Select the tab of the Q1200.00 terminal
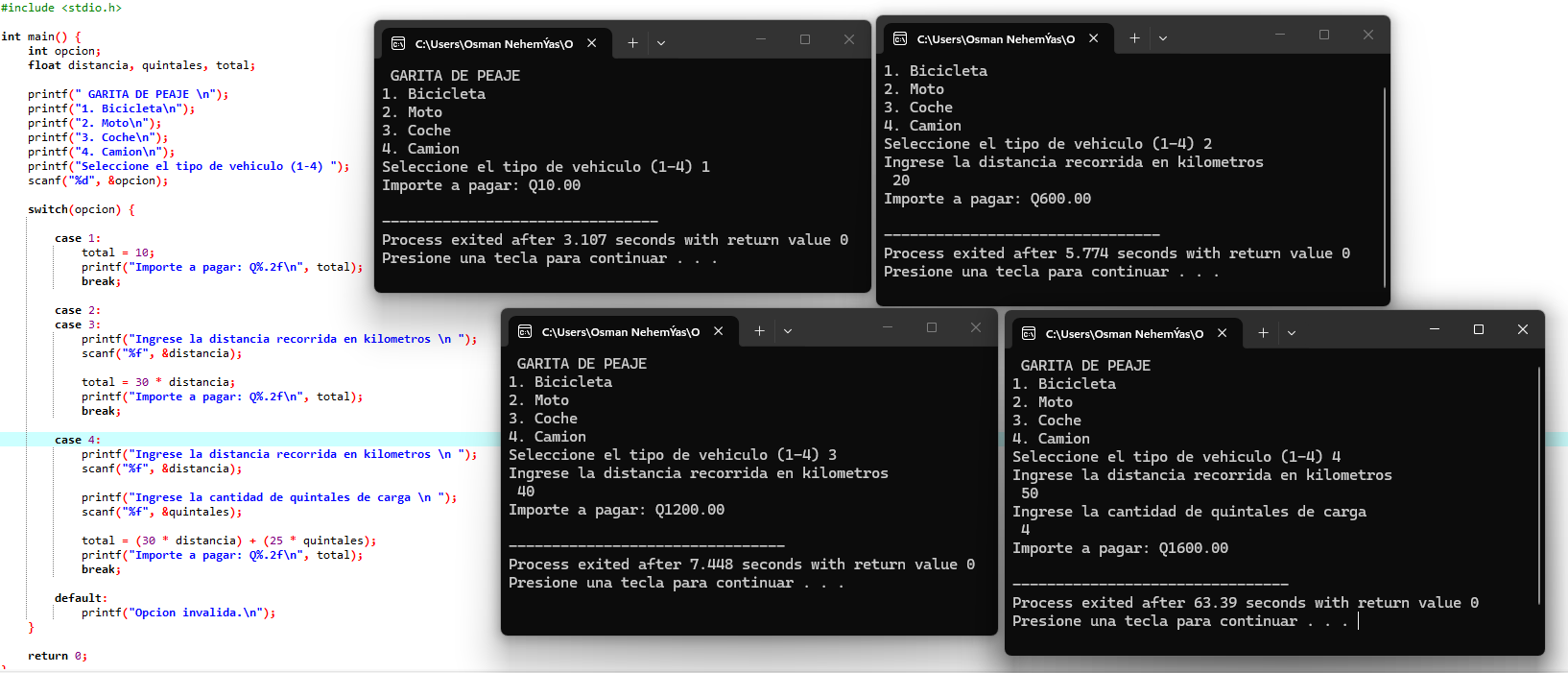The height and width of the screenshot is (673, 1568). [620, 331]
